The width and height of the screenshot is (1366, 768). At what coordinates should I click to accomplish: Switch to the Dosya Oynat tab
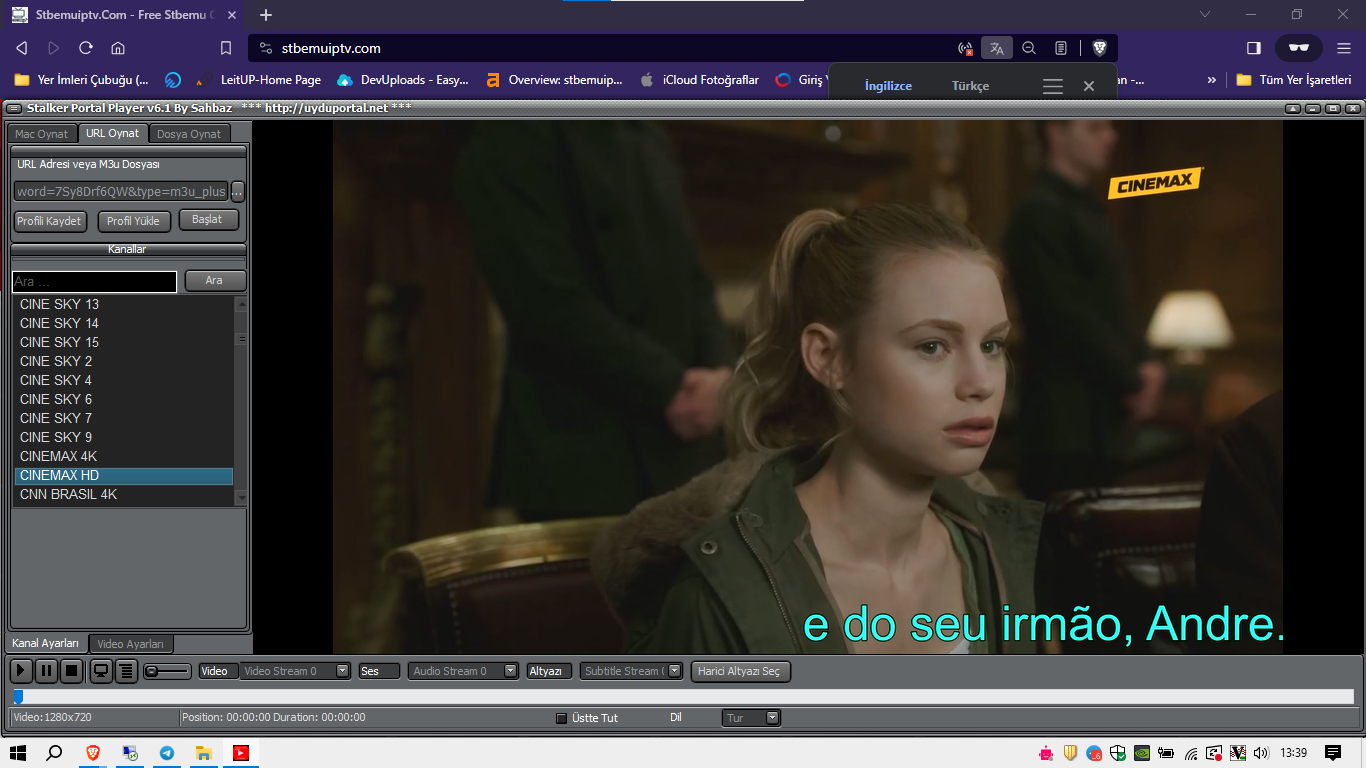189,134
